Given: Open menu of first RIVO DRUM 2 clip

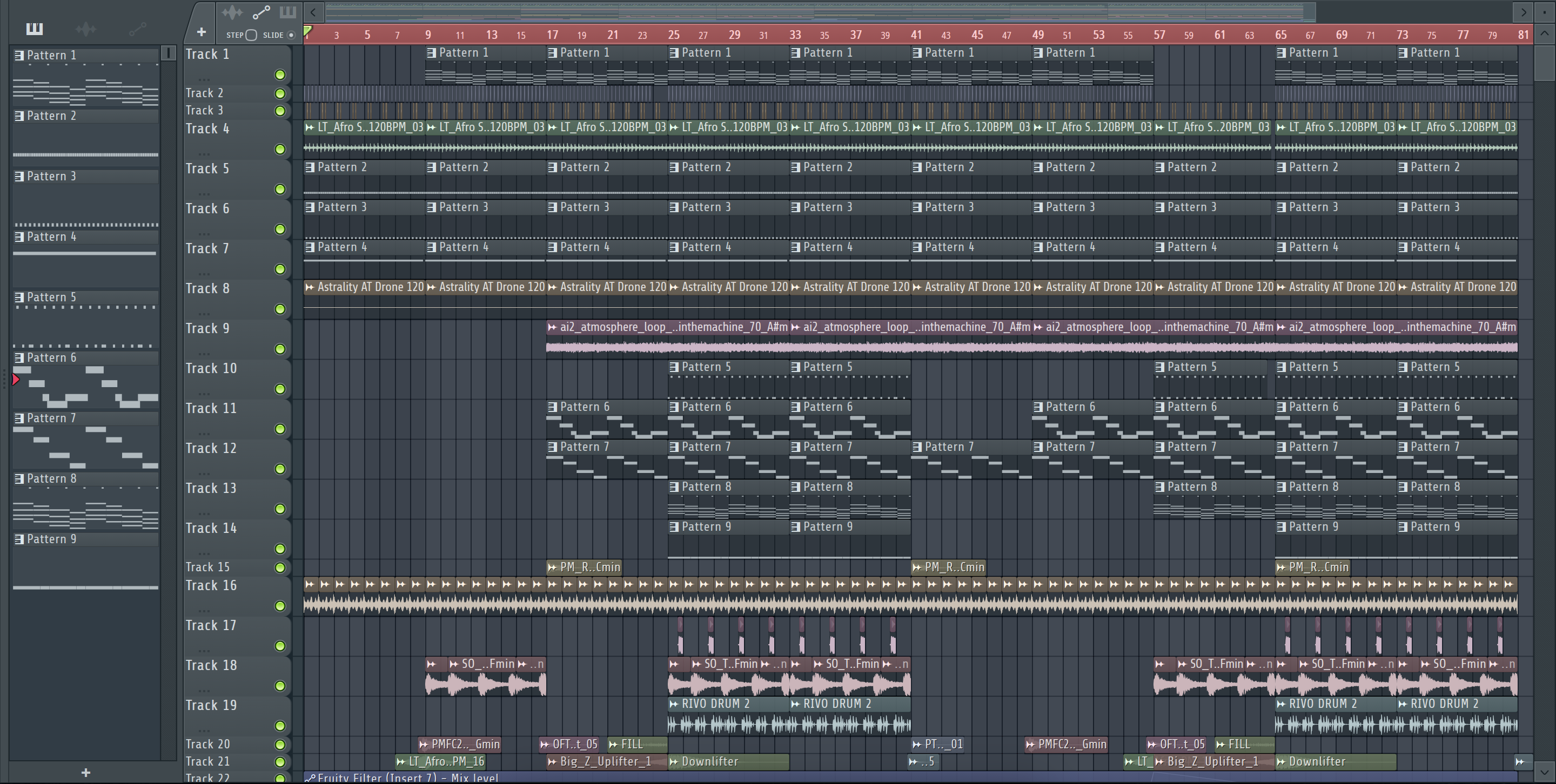Looking at the screenshot, I should (x=674, y=704).
